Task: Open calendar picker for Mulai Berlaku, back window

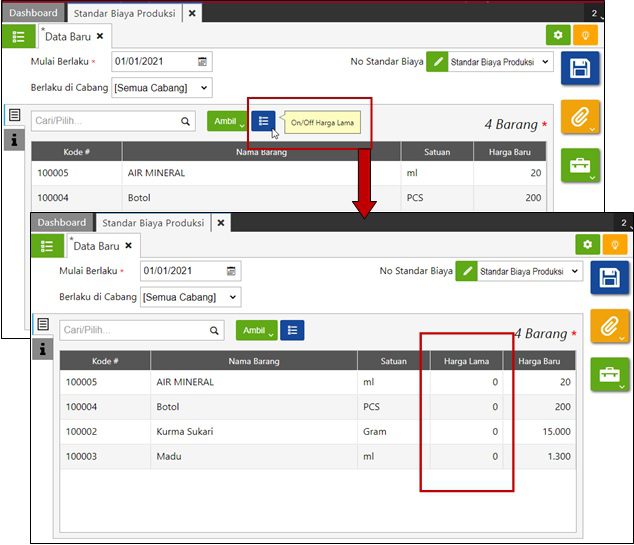Action: coord(202,61)
